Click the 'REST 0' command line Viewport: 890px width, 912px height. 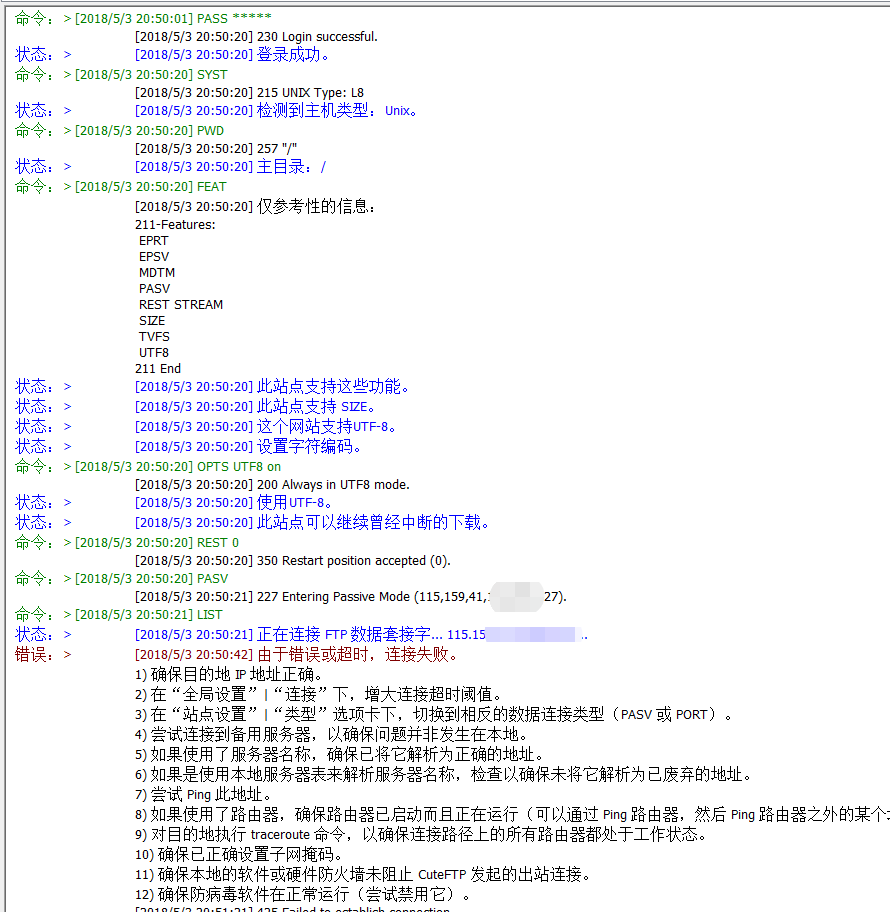click(x=127, y=543)
